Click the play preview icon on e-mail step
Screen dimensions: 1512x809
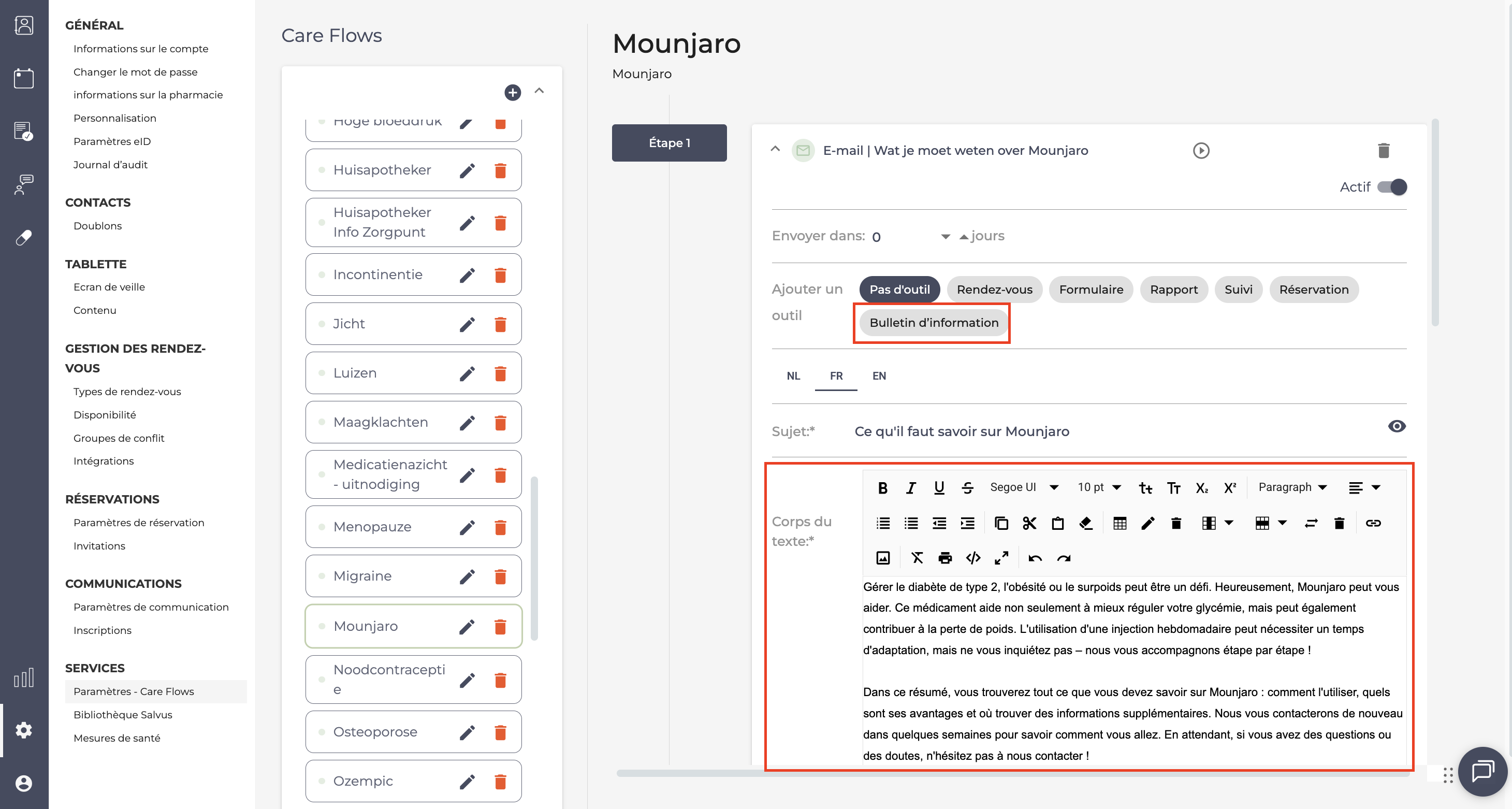coord(1201,151)
